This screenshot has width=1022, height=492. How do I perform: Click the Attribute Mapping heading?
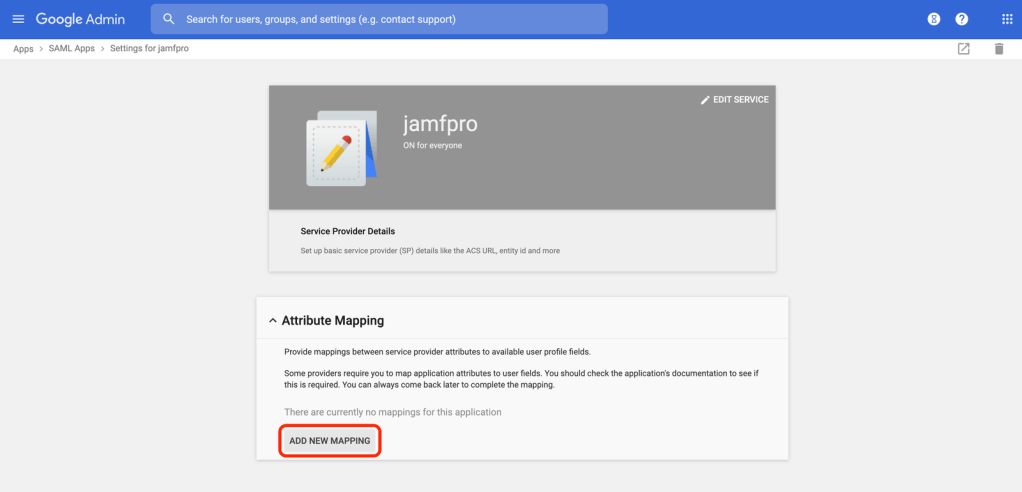click(x=333, y=321)
